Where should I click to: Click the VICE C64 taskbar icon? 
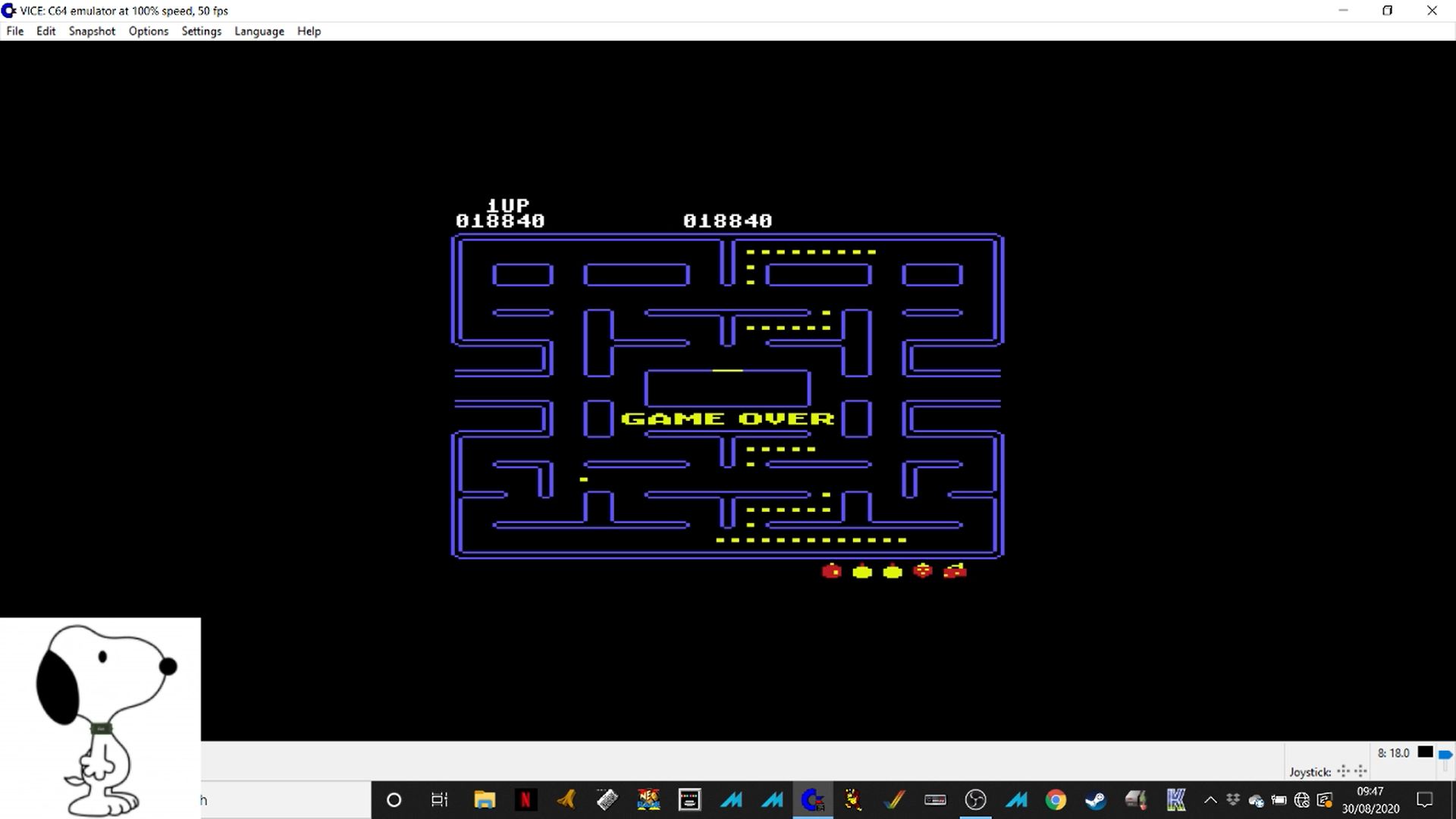pyautogui.click(x=812, y=800)
